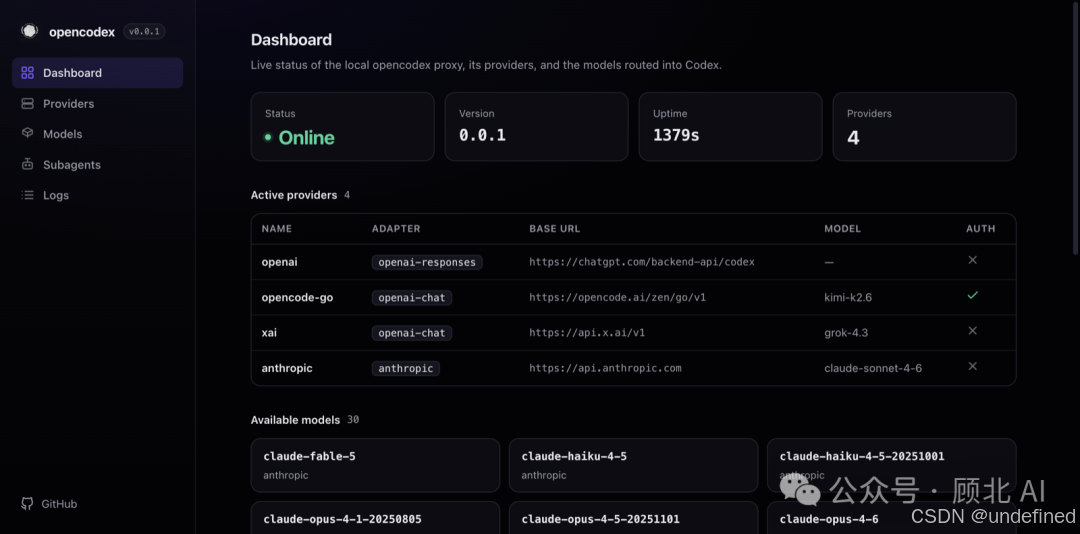Click the opencode.ai/zen/go/v1 URL
The image size is (1080, 534).
tap(618, 298)
